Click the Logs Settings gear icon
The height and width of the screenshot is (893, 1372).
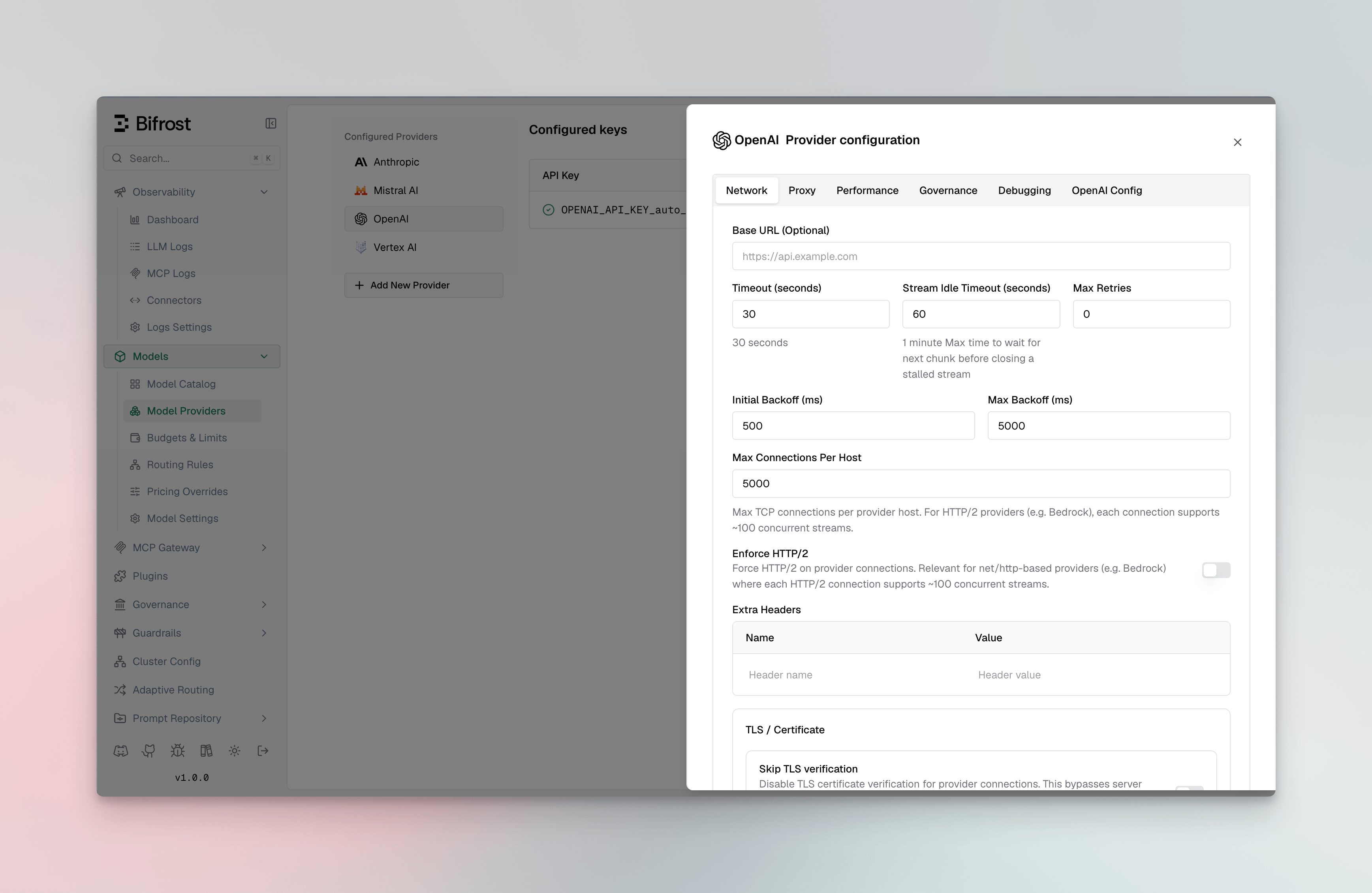point(135,327)
